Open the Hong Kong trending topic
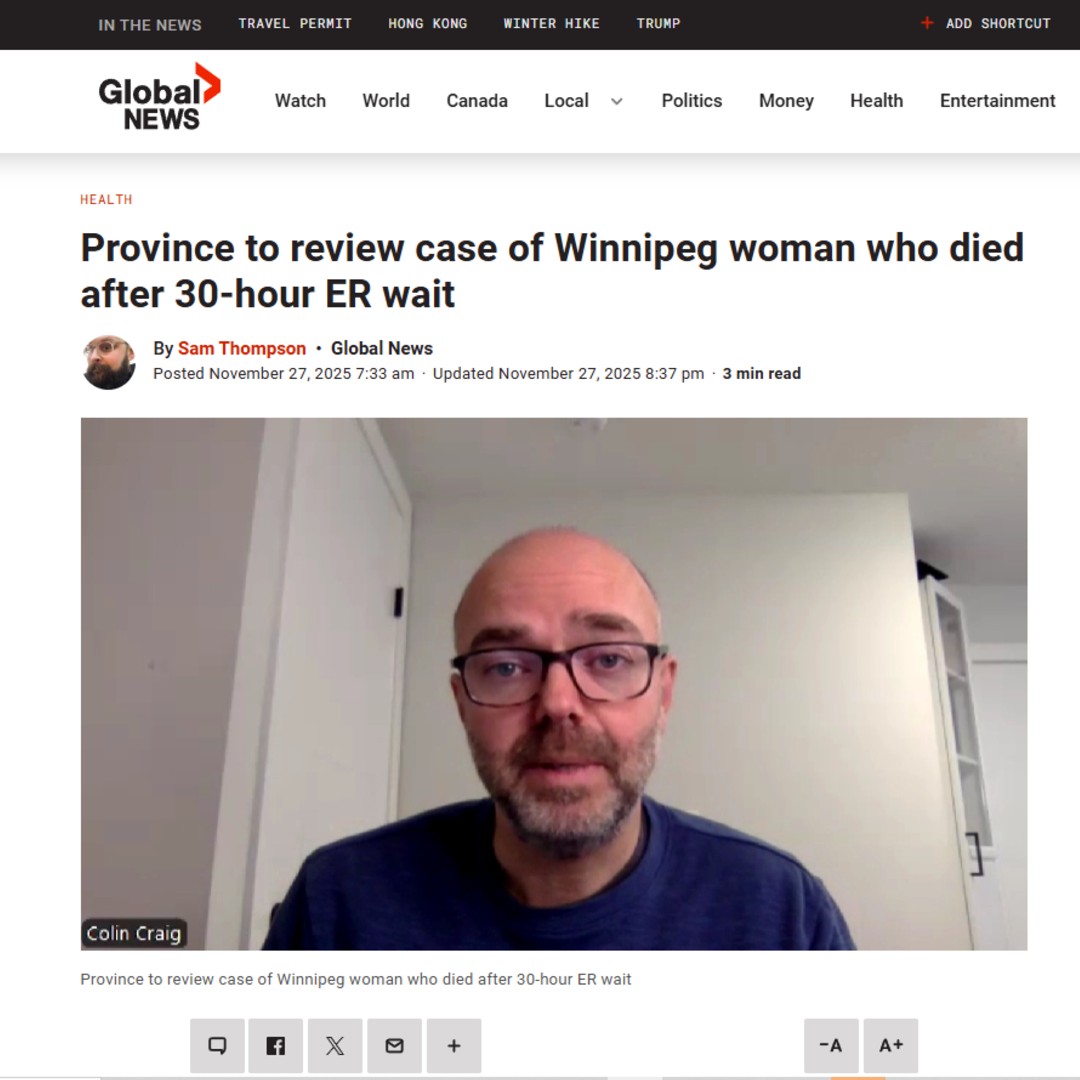The image size is (1080, 1080). pos(428,23)
